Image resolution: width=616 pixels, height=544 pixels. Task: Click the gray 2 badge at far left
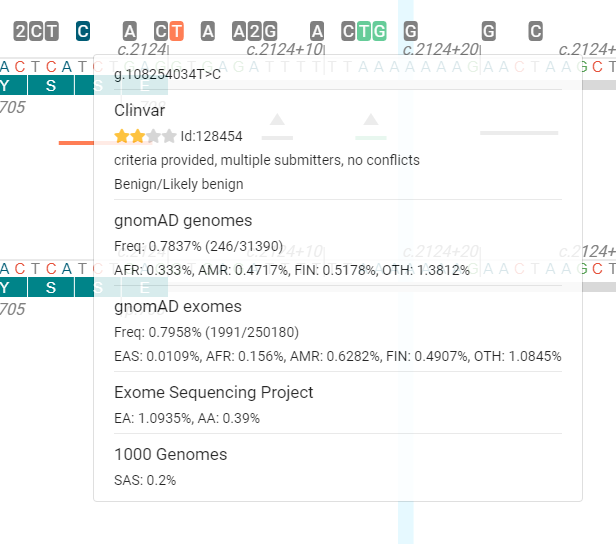point(20,31)
